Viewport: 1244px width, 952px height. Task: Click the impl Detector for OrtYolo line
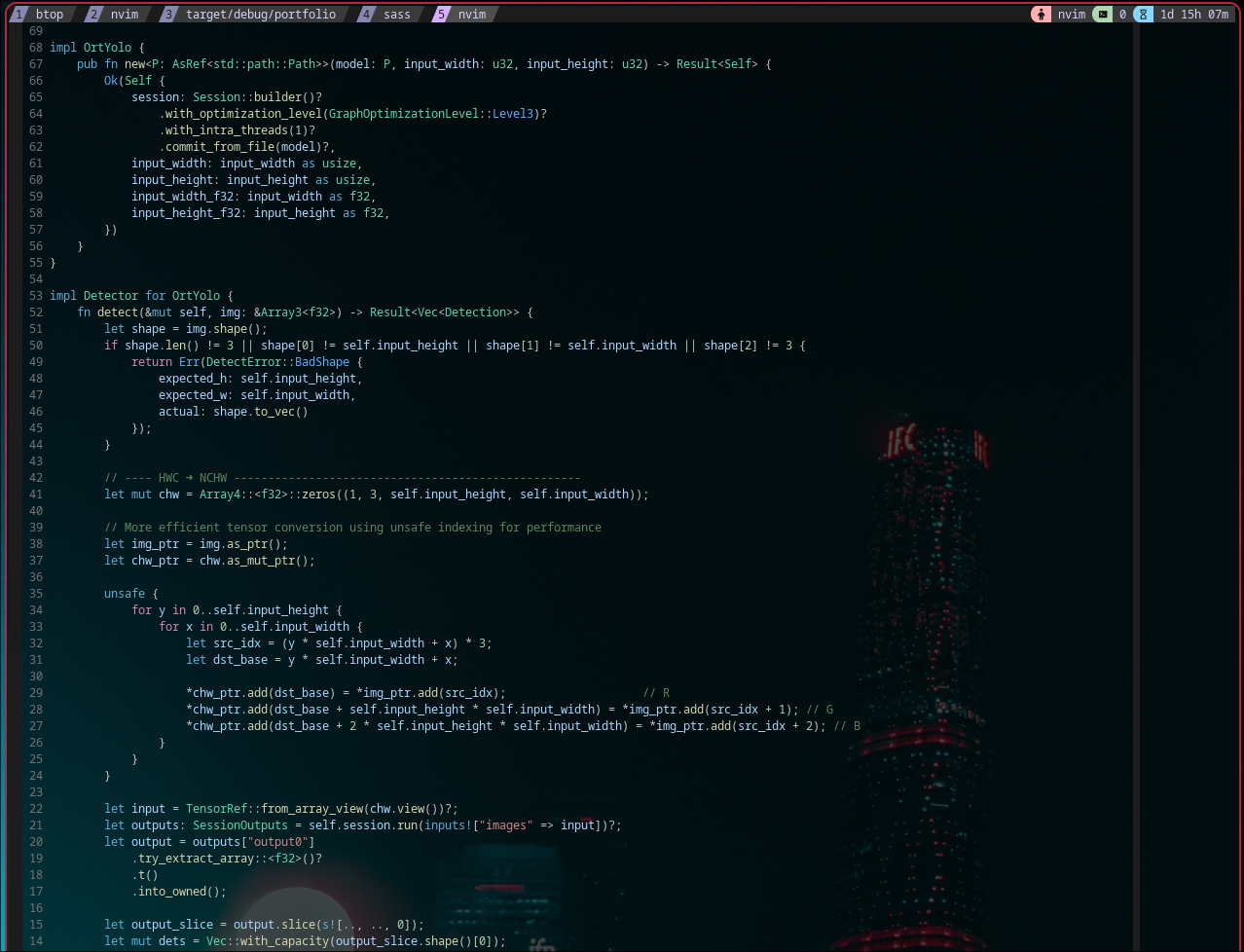pos(142,296)
